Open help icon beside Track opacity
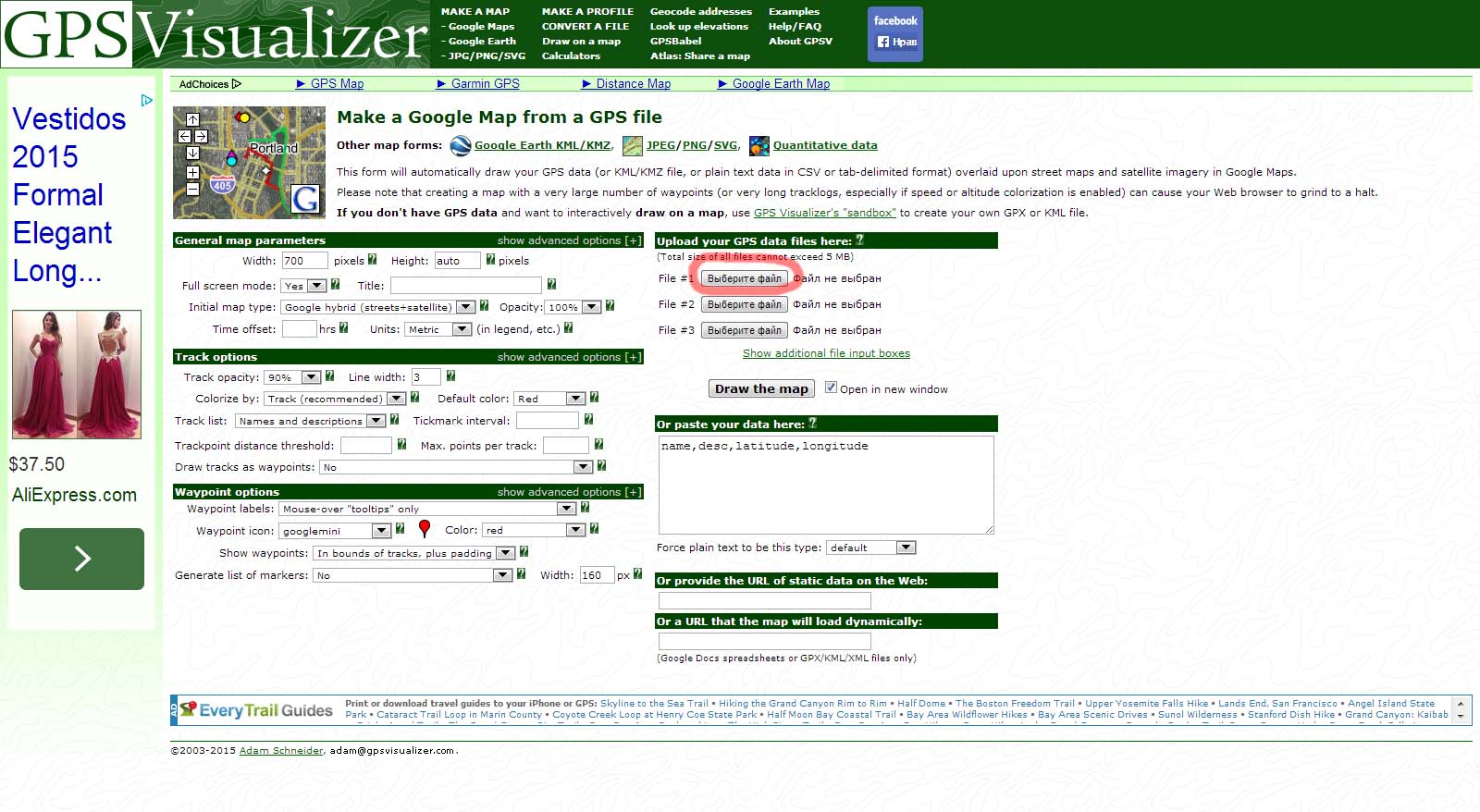This screenshot has height=812, width=1480. [329, 376]
